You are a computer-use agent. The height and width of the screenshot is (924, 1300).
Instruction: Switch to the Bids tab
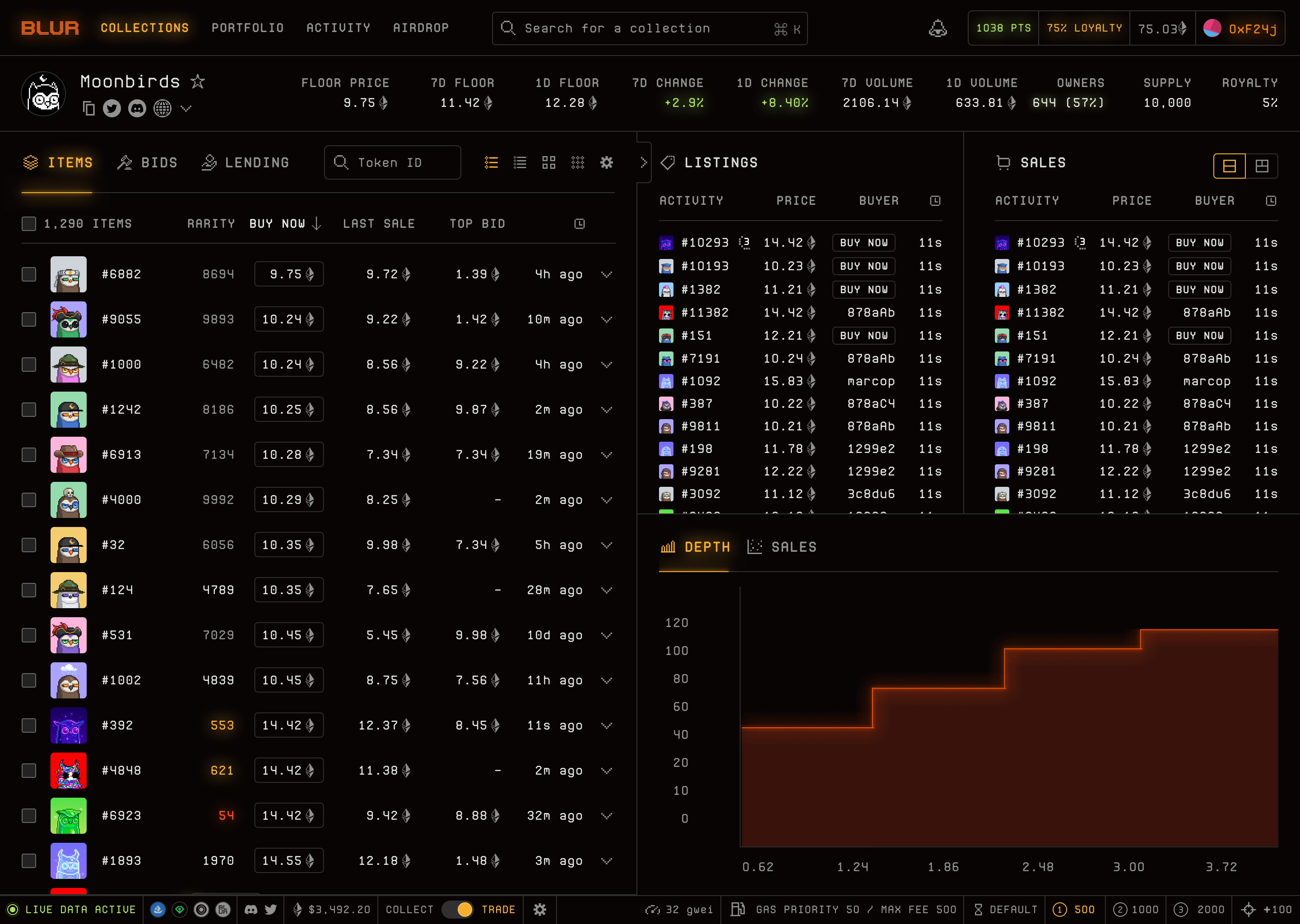148,163
